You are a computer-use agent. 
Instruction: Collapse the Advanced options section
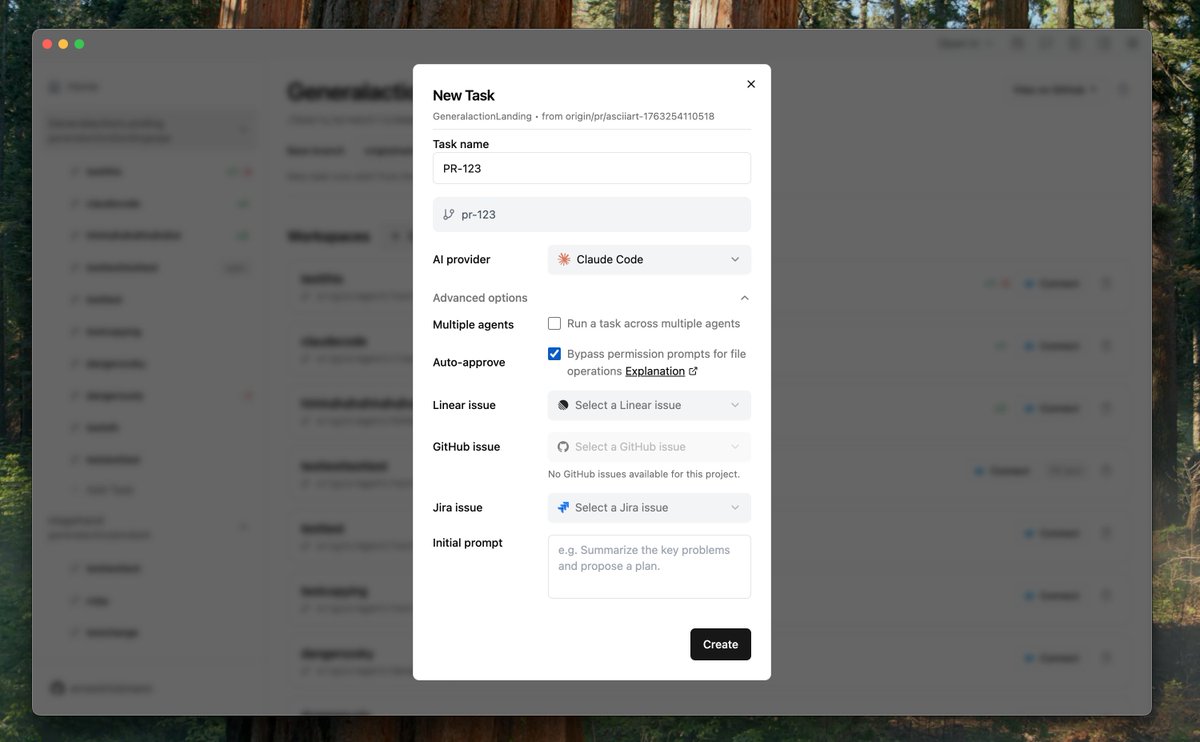point(591,298)
